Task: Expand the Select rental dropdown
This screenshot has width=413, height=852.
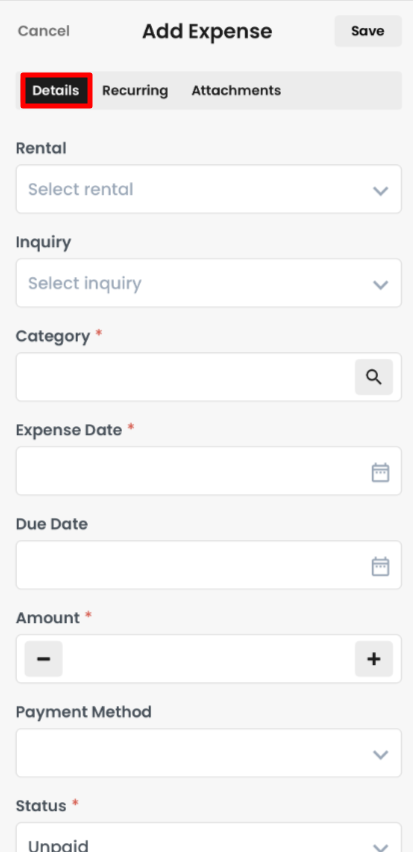Action: point(209,189)
